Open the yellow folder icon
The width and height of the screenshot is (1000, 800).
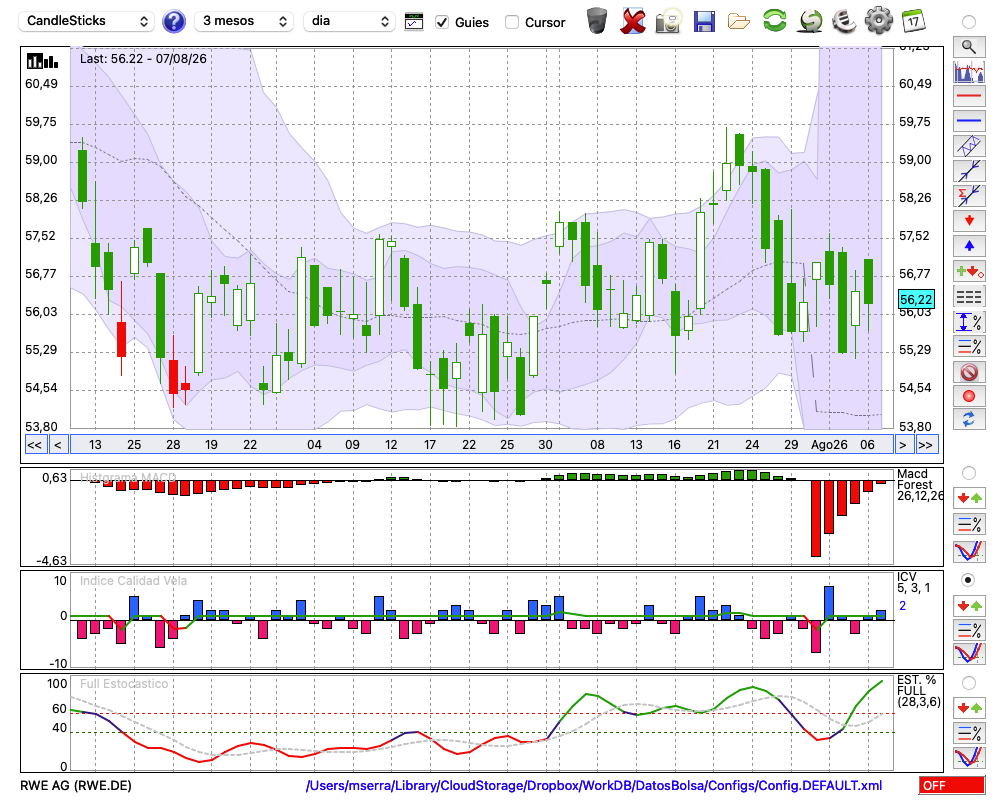point(739,22)
